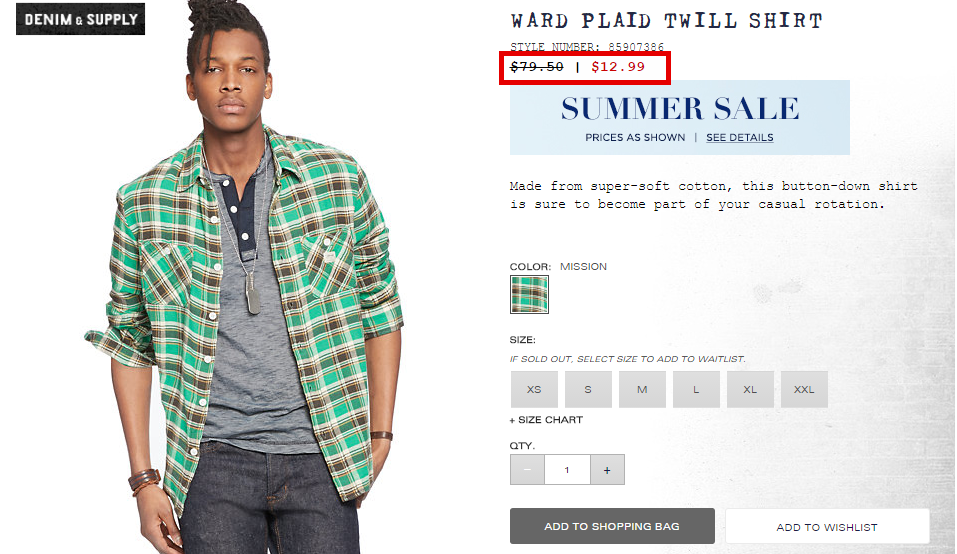The height and width of the screenshot is (554, 957).
Task: Choose size M
Action: point(642,389)
